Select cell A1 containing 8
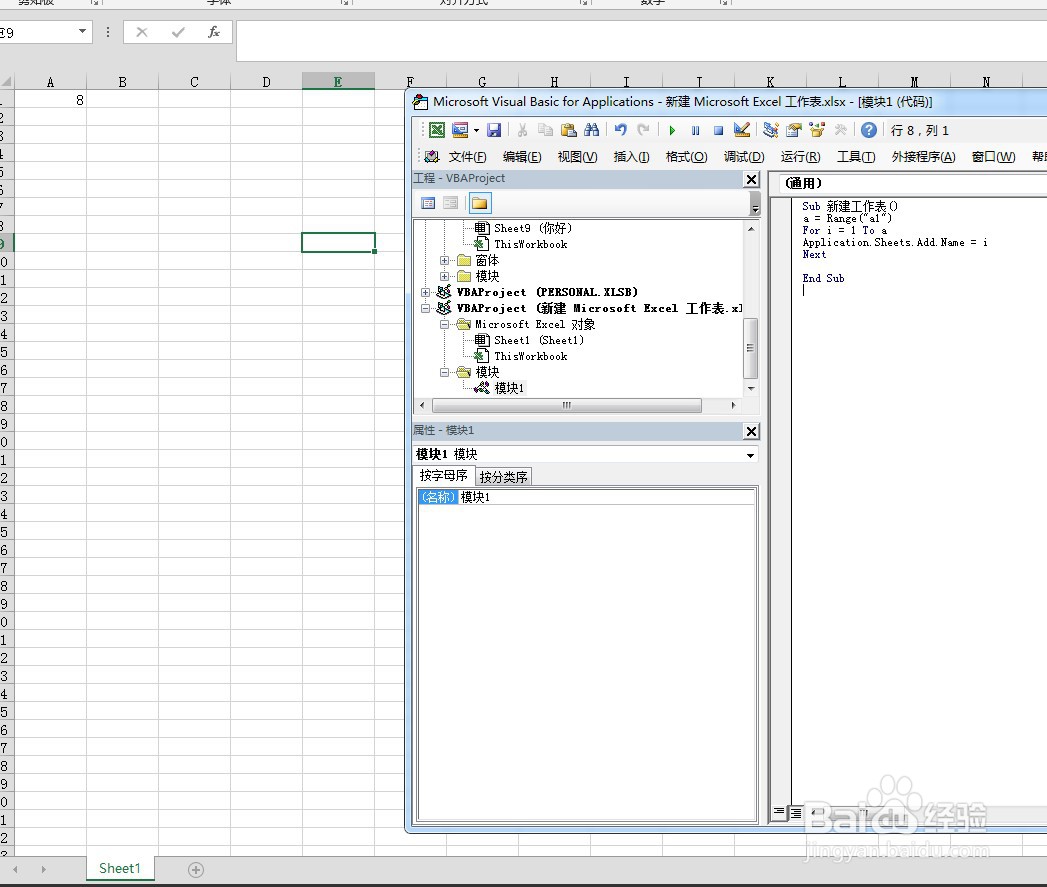This screenshot has width=1047, height=887. 51,100
